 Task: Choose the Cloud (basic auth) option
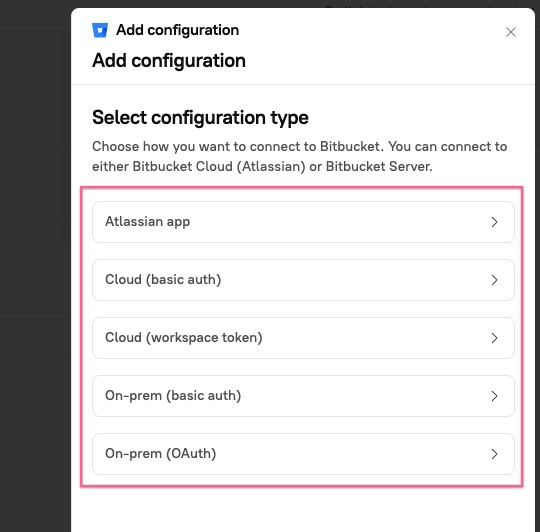tap(303, 280)
